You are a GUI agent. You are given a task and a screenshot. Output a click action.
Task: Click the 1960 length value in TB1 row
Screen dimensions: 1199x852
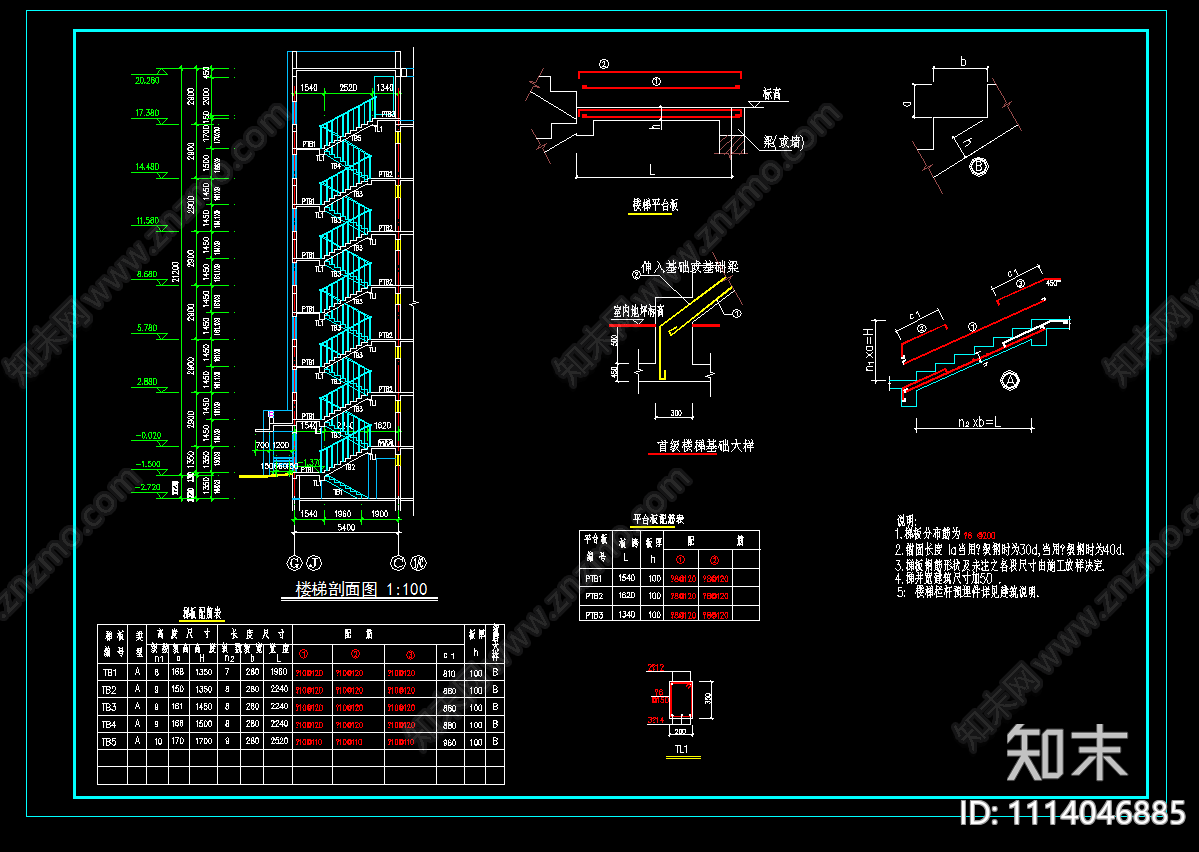click(279, 672)
